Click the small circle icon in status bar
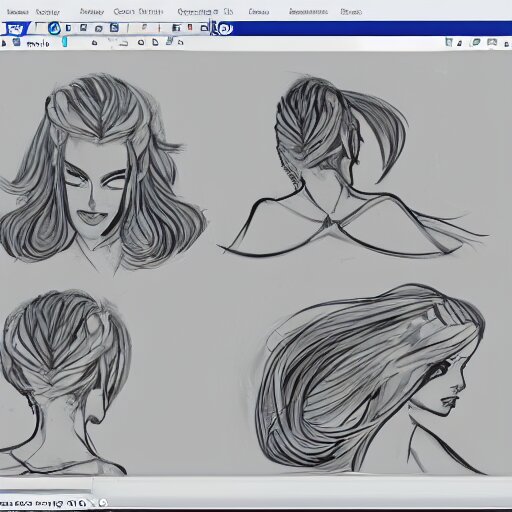 [x=103, y=502]
